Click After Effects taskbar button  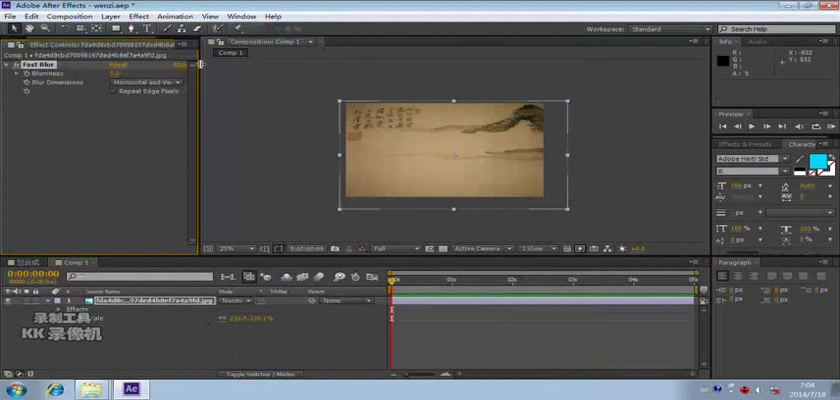point(132,389)
